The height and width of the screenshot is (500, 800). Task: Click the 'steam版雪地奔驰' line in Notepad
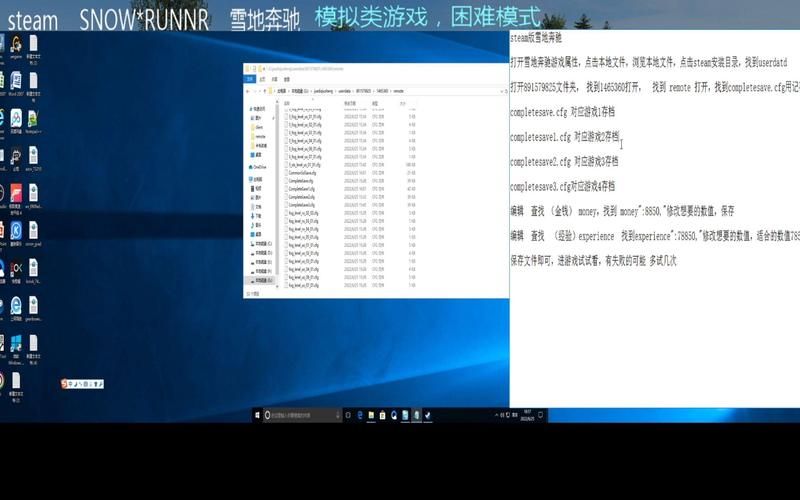click(536, 38)
